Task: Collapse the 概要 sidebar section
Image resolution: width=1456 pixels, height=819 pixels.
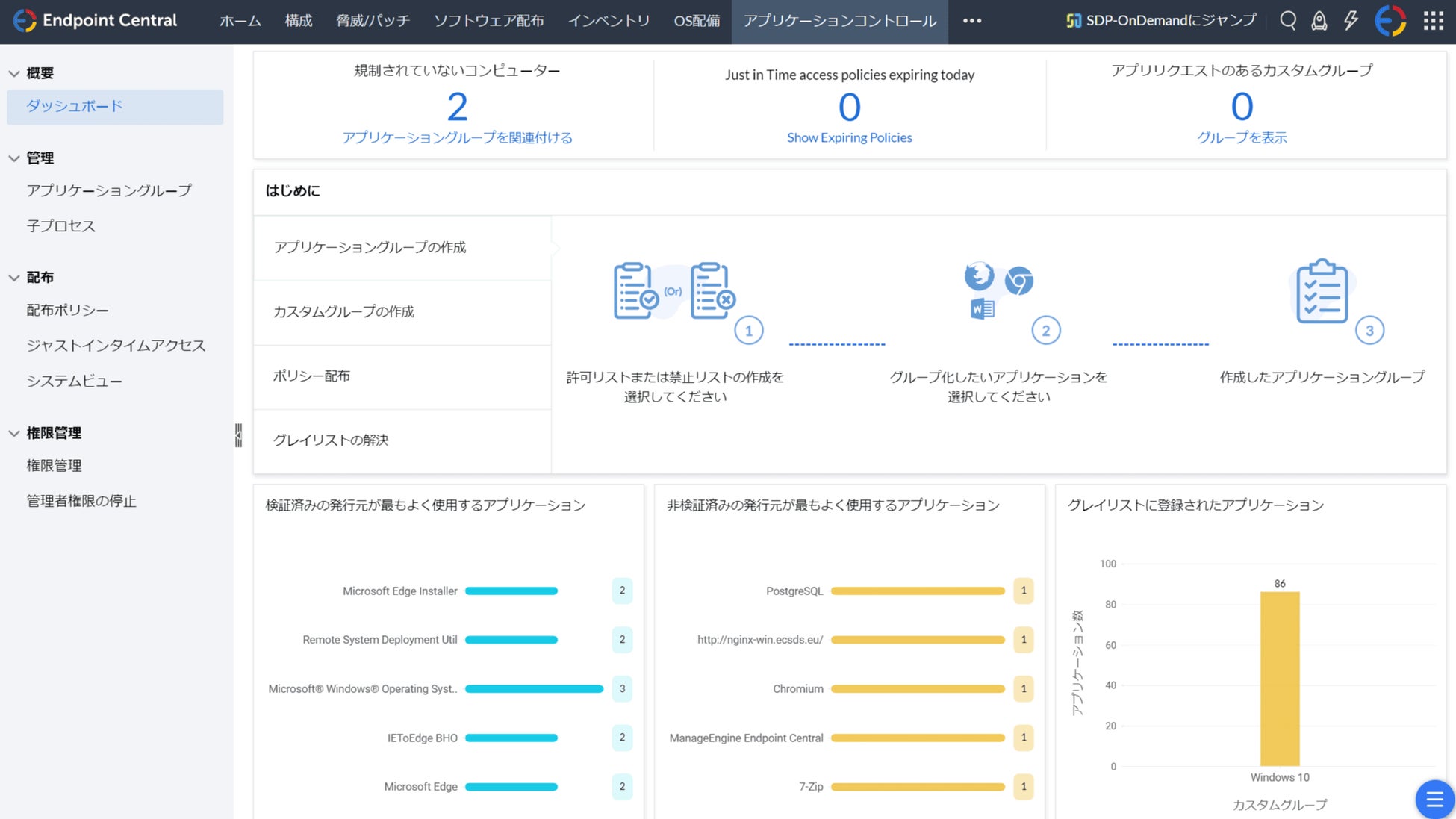Action: pos(14,73)
